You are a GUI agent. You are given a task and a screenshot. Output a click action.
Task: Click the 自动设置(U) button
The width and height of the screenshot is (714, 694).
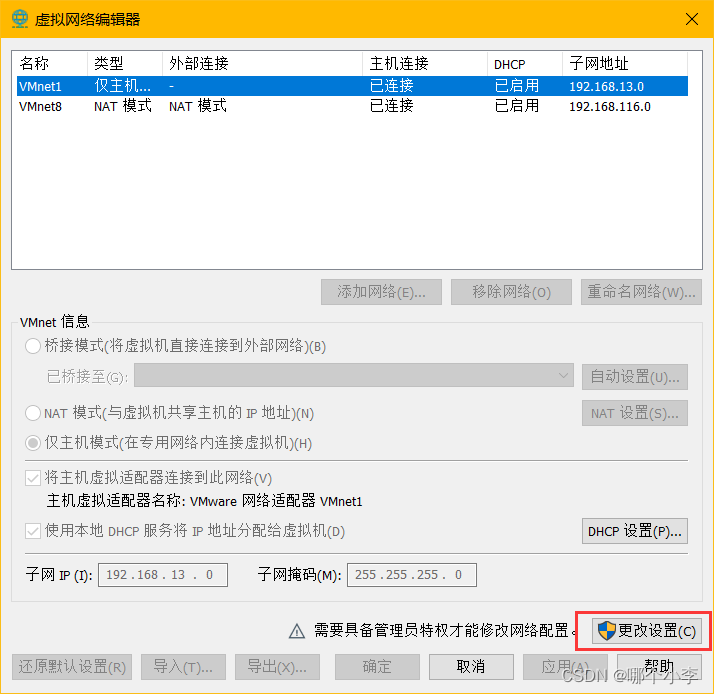[x=635, y=377]
